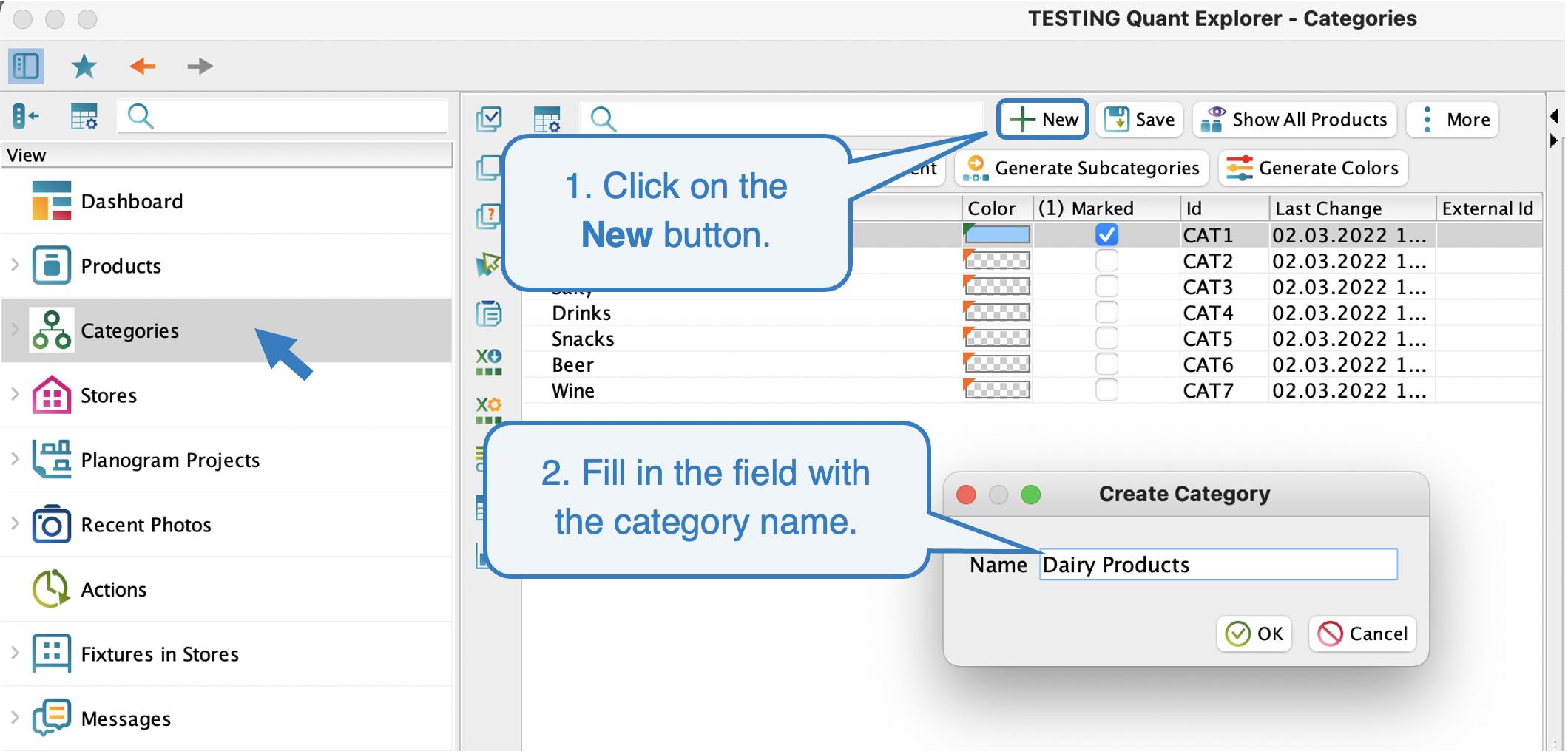Mark the Snacks category CAT5 checkbox
Image resolution: width=1568 pixels, height=754 pixels.
(x=1106, y=338)
